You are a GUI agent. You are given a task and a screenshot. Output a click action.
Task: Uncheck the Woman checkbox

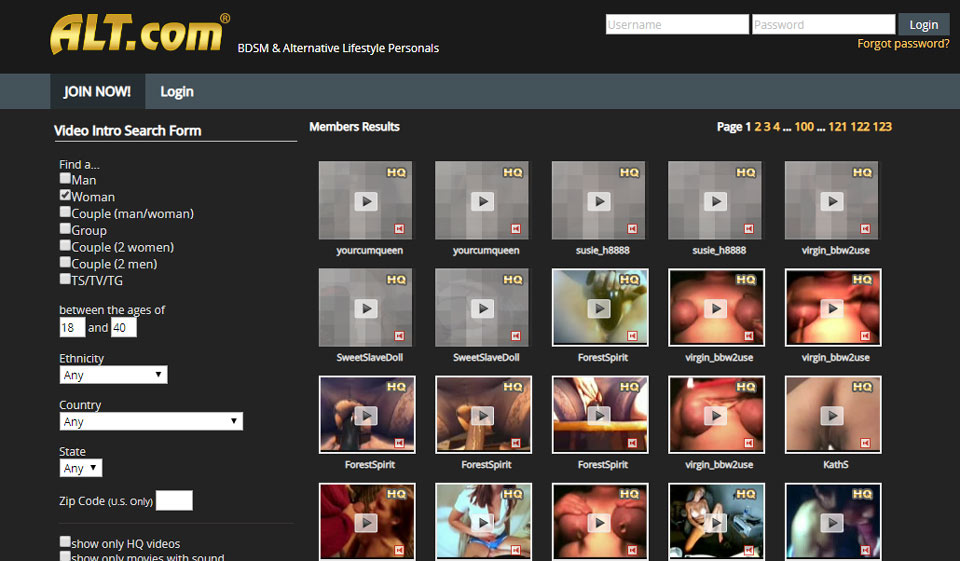65,196
